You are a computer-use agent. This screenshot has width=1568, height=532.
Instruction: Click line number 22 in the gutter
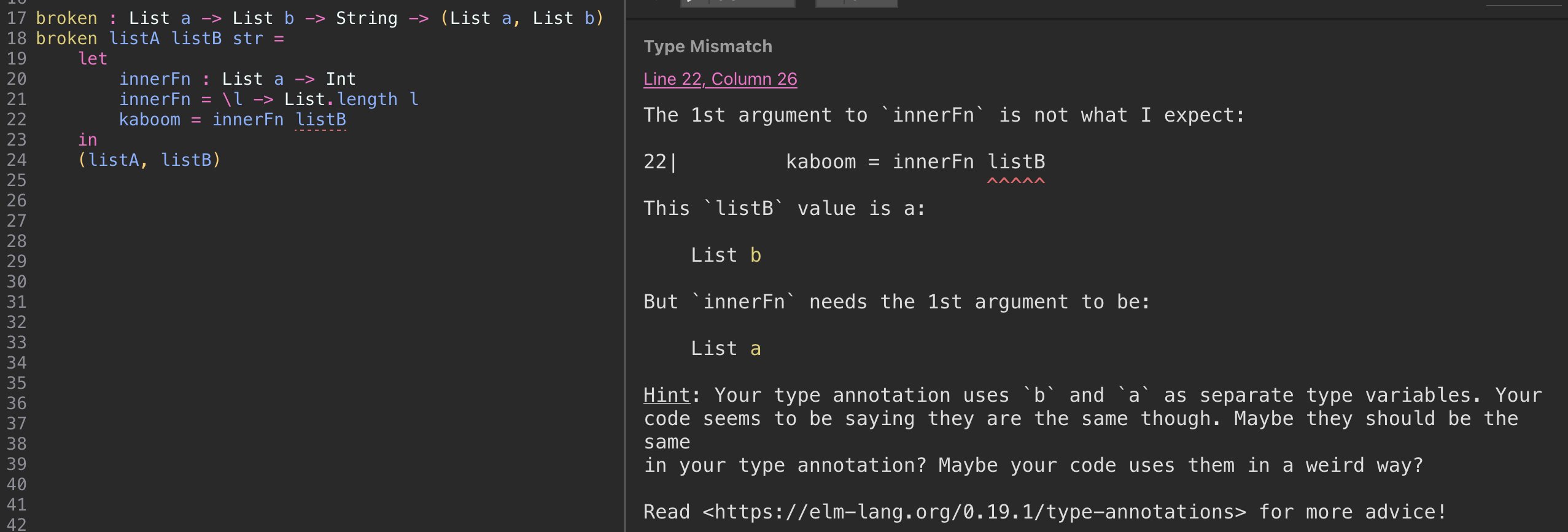[x=17, y=119]
